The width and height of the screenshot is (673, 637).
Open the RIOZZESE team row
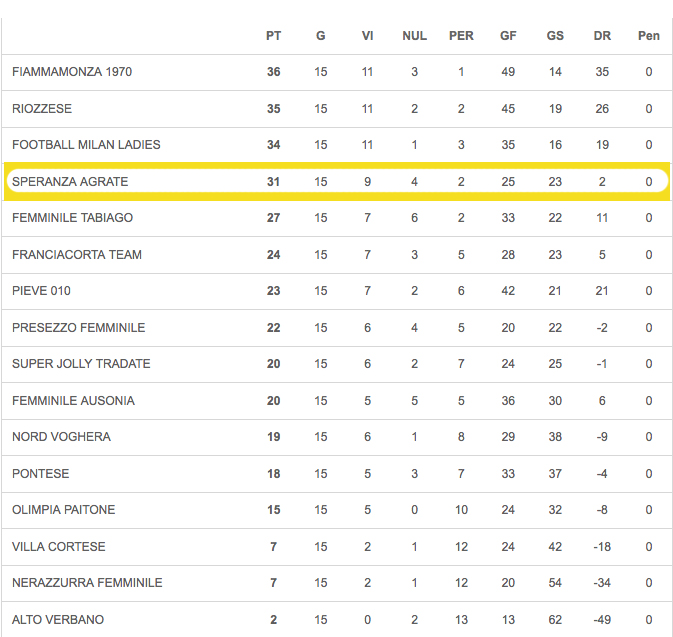pos(42,109)
